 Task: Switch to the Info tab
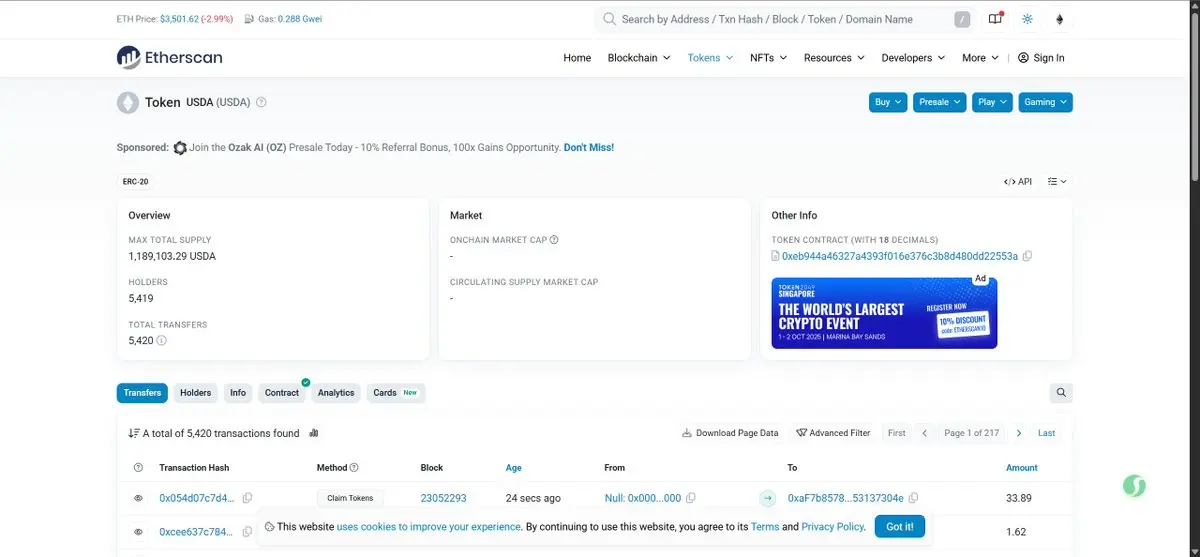238,393
